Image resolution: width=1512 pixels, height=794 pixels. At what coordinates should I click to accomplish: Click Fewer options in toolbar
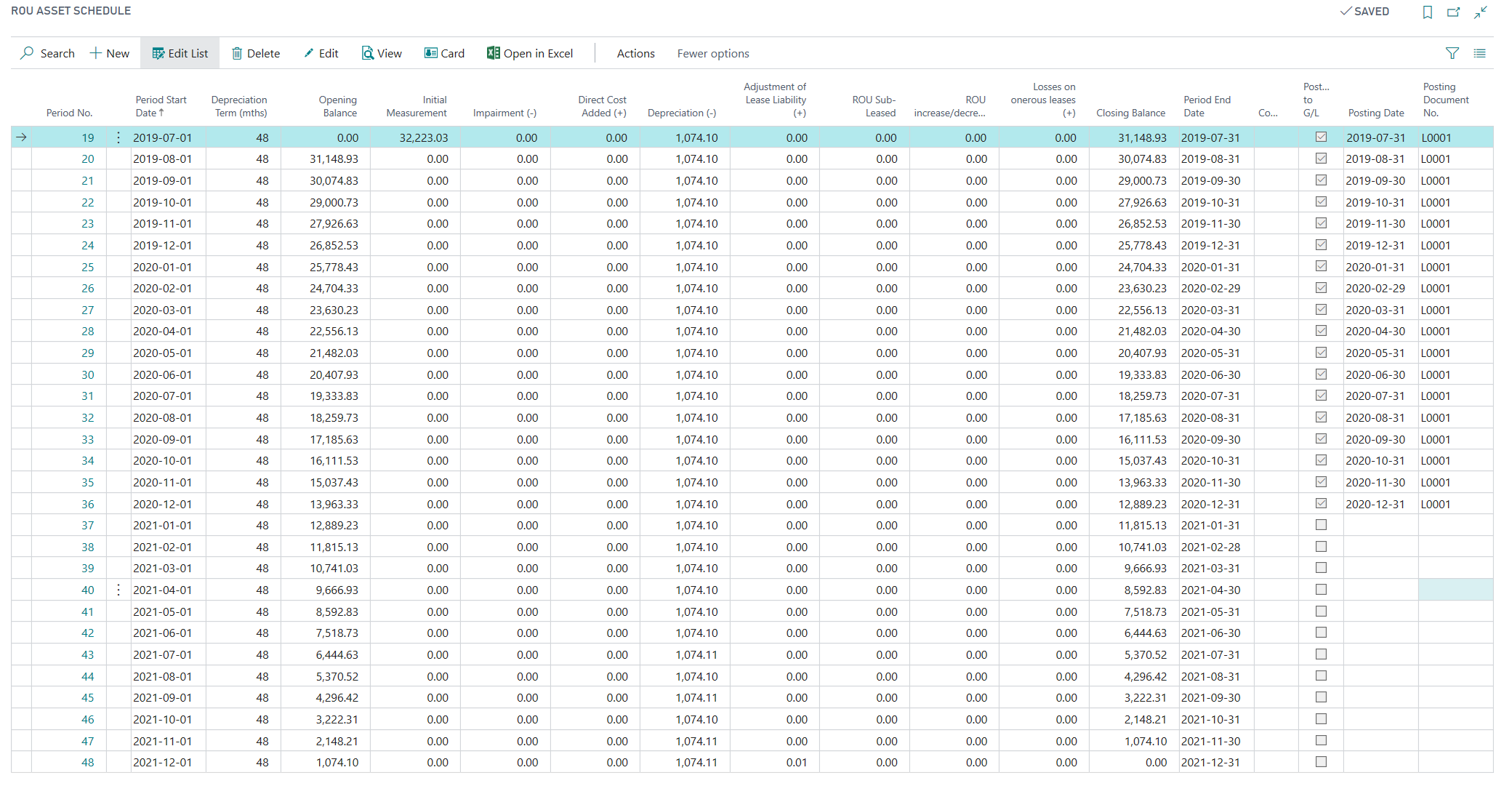point(712,53)
